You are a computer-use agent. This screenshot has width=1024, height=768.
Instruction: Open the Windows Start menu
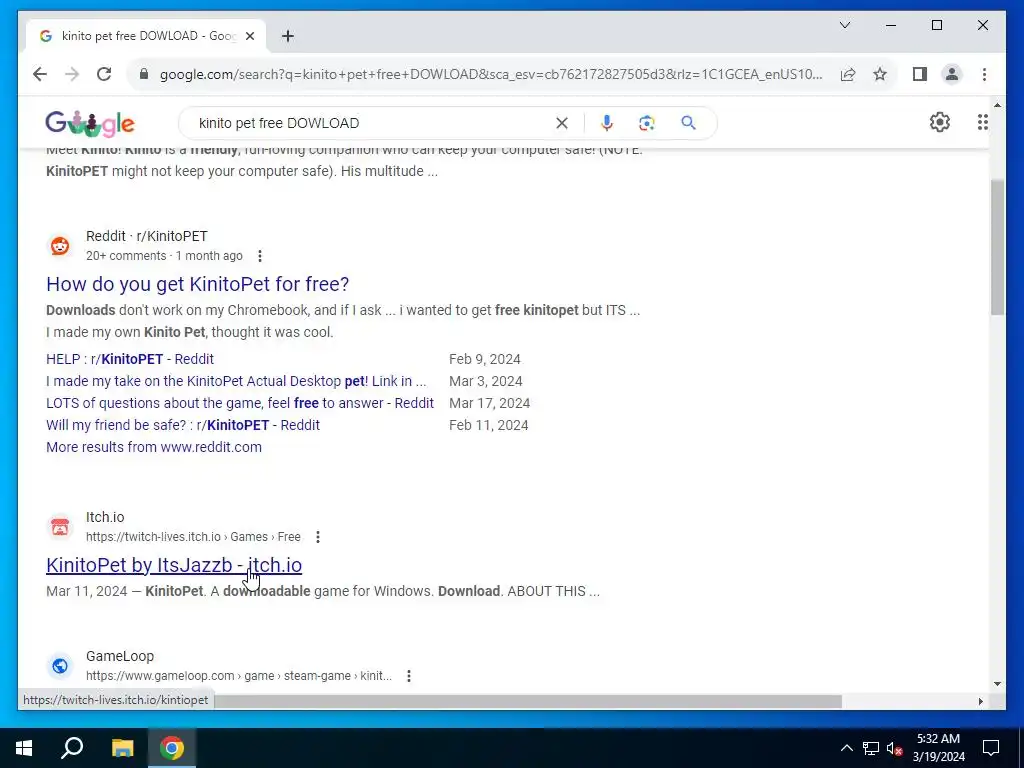[x=24, y=748]
